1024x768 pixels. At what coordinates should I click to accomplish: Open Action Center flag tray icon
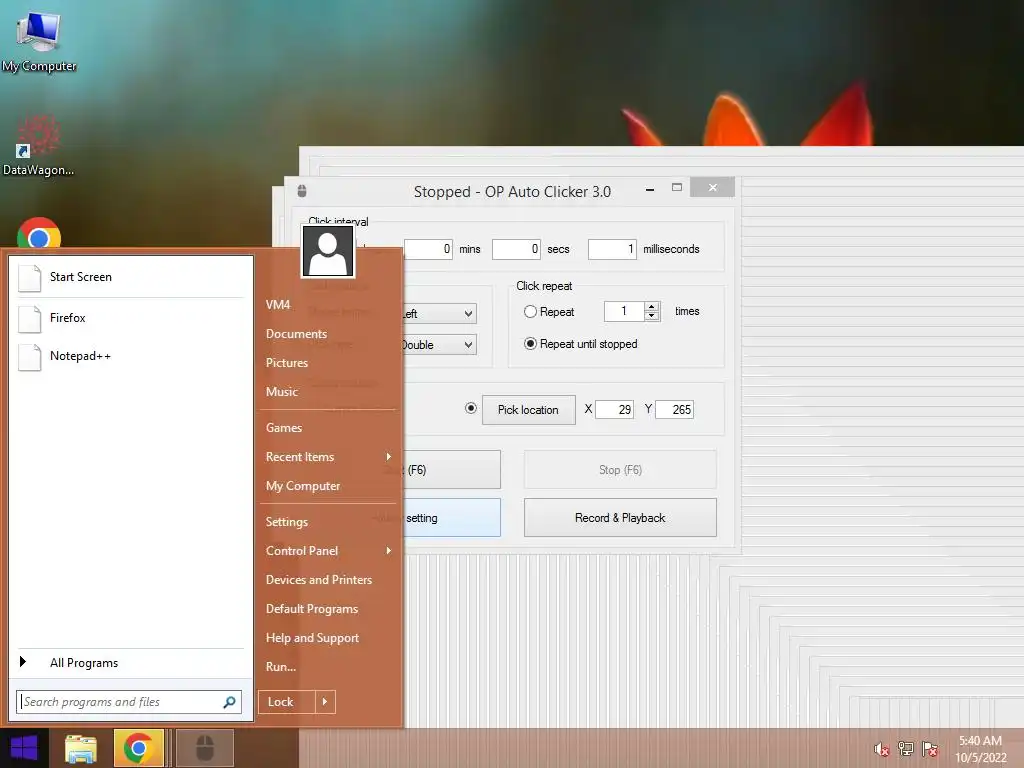click(x=930, y=749)
